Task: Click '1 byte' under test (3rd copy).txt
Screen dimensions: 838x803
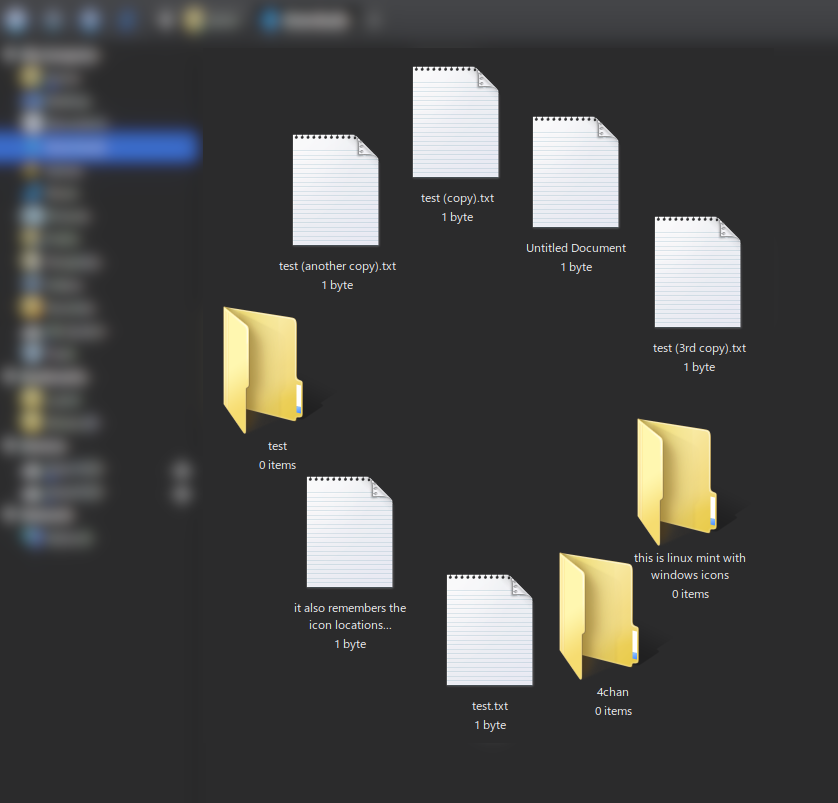Action: point(699,367)
